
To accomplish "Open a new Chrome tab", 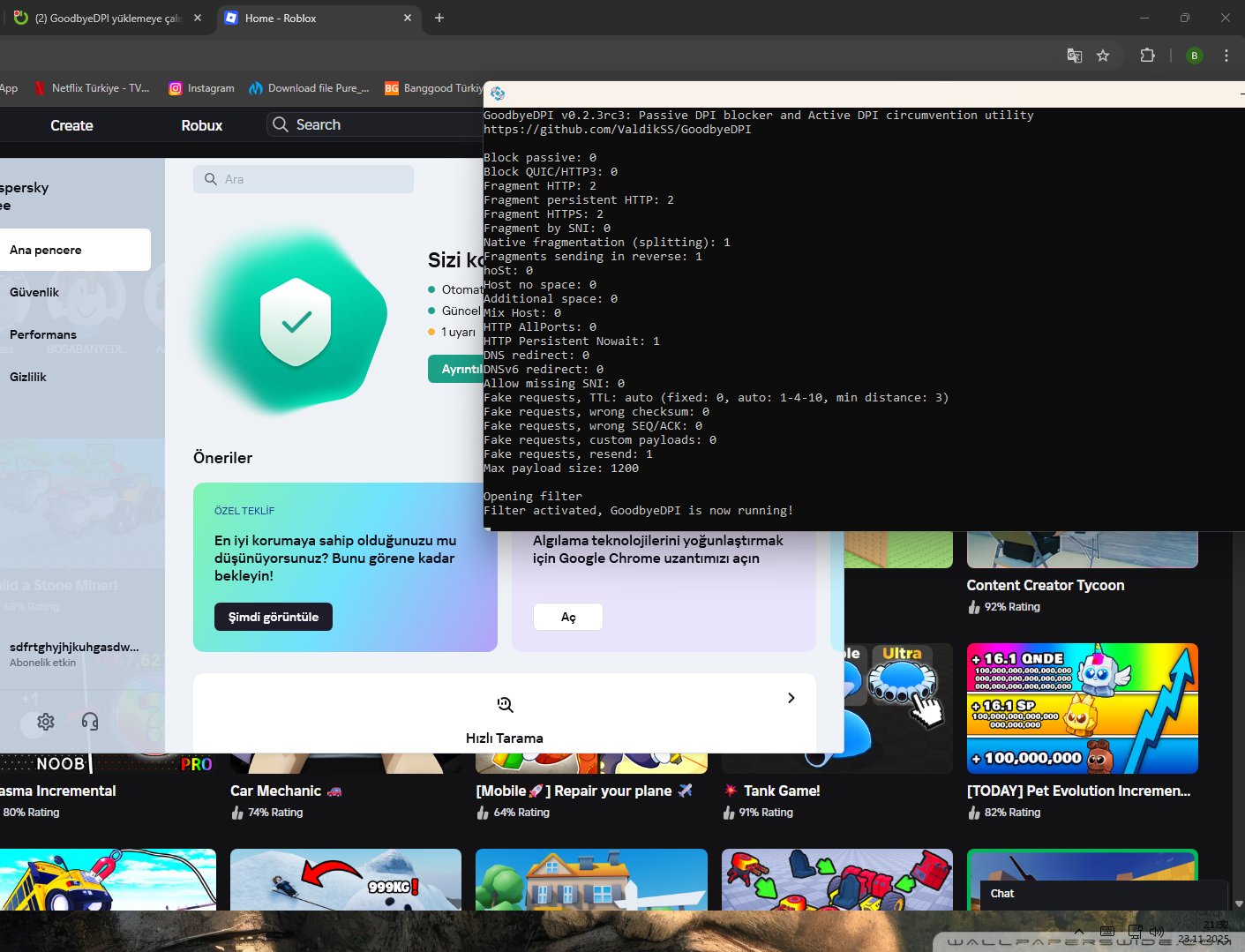I will pyautogui.click(x=439, y=18).
